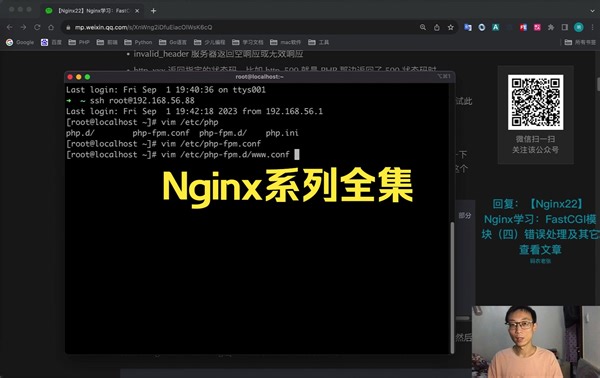Click the terminal yellow minimize button
The width and height of the screenshot is (600, 378).
coord(78,77)
